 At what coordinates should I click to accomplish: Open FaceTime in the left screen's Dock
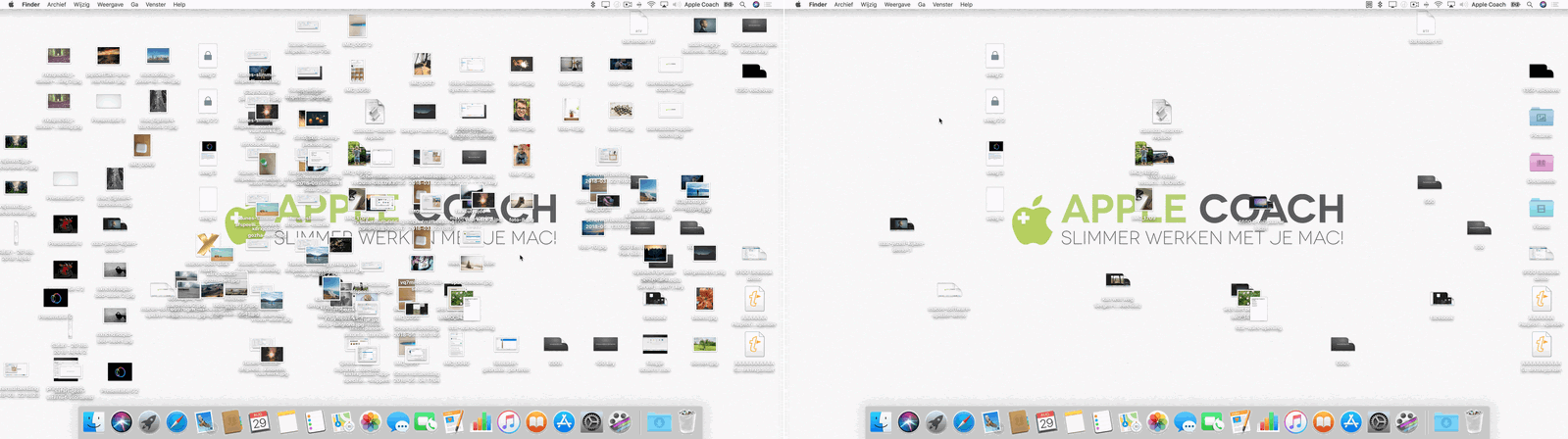pyautogui.click(x=425, y=422)
